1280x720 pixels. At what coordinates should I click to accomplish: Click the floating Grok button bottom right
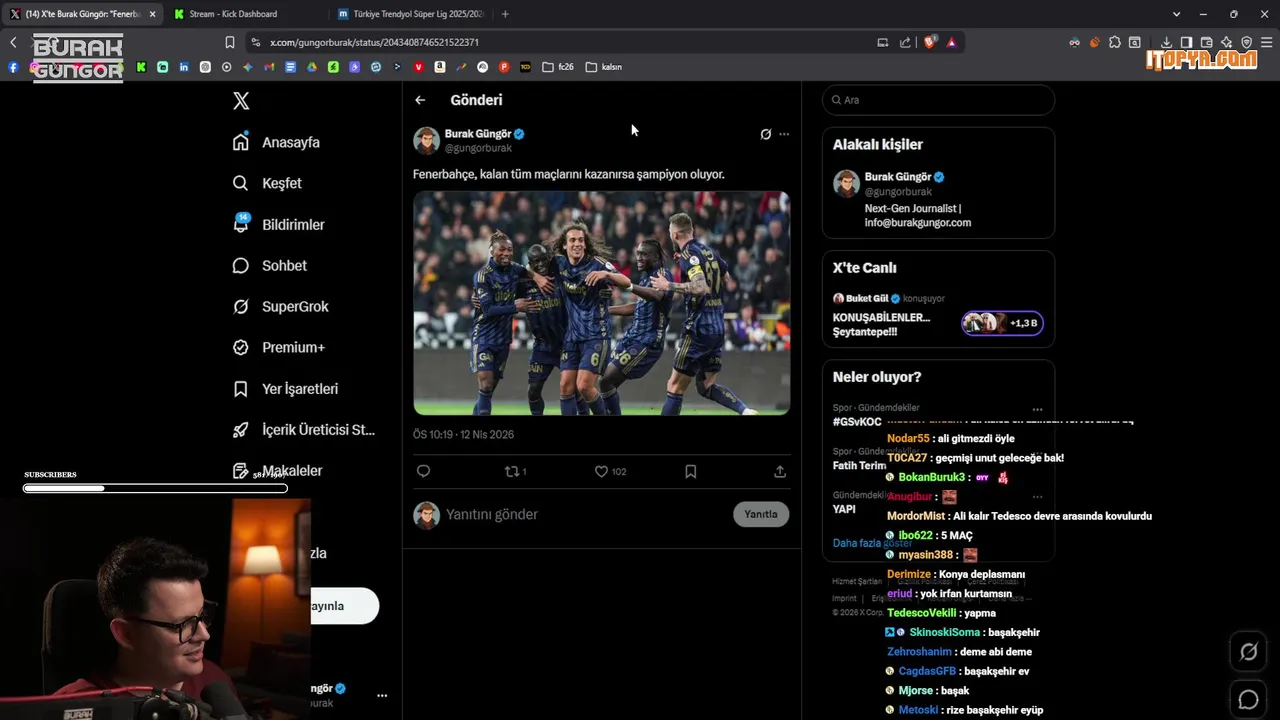[x=1248, y=652]
